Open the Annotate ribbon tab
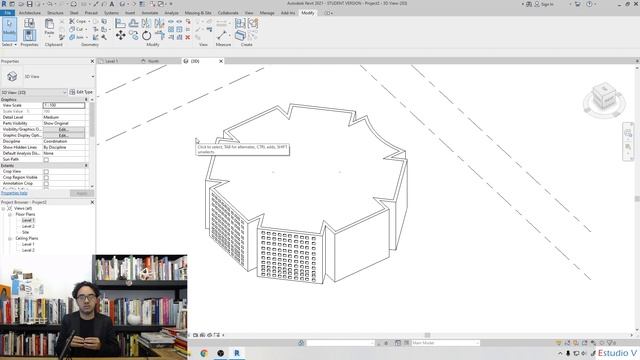This screenshot has width=640, height=360. (150, 13)
